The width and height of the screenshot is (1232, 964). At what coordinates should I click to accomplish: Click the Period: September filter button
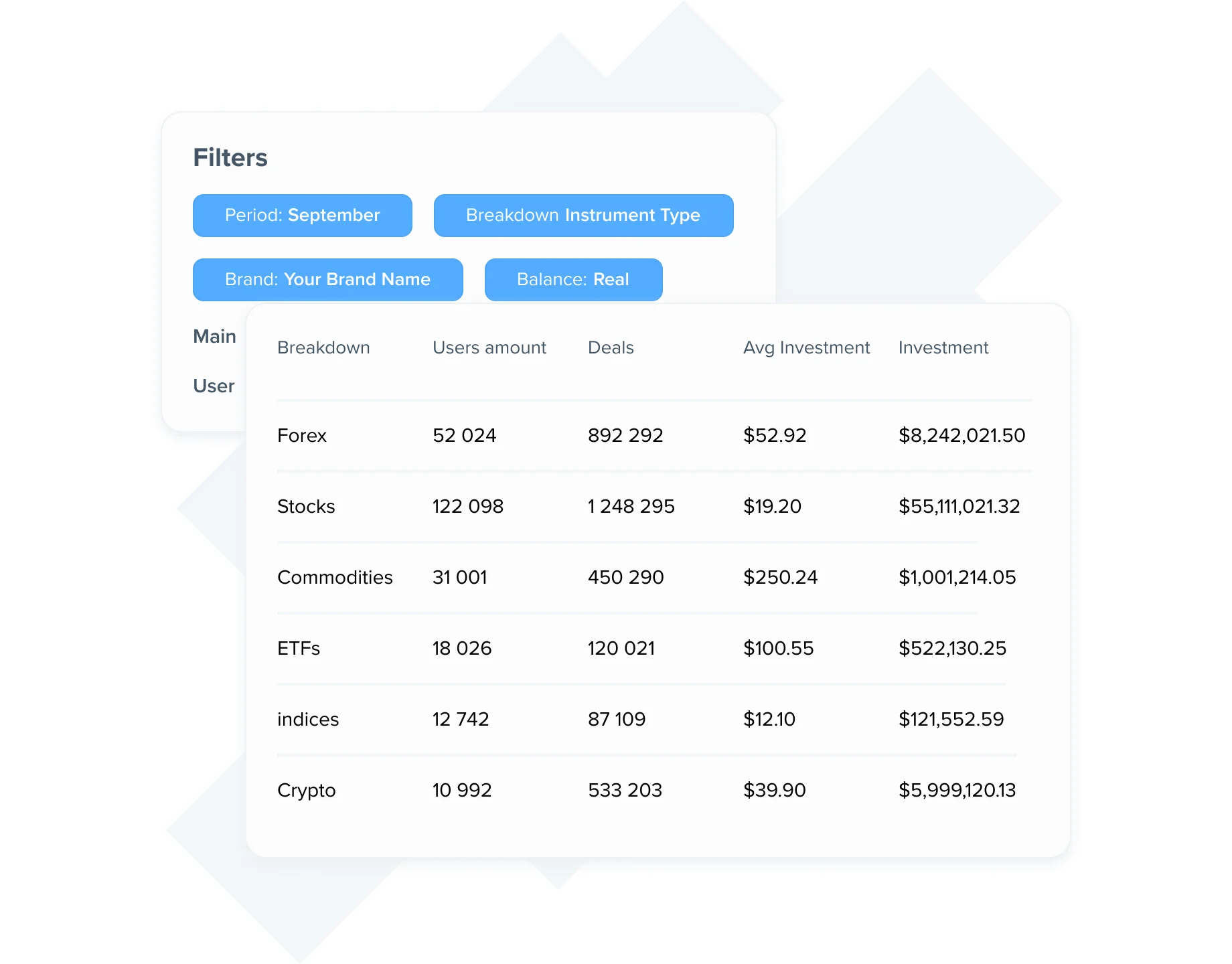pyautogui.click(x=302, y=215)
